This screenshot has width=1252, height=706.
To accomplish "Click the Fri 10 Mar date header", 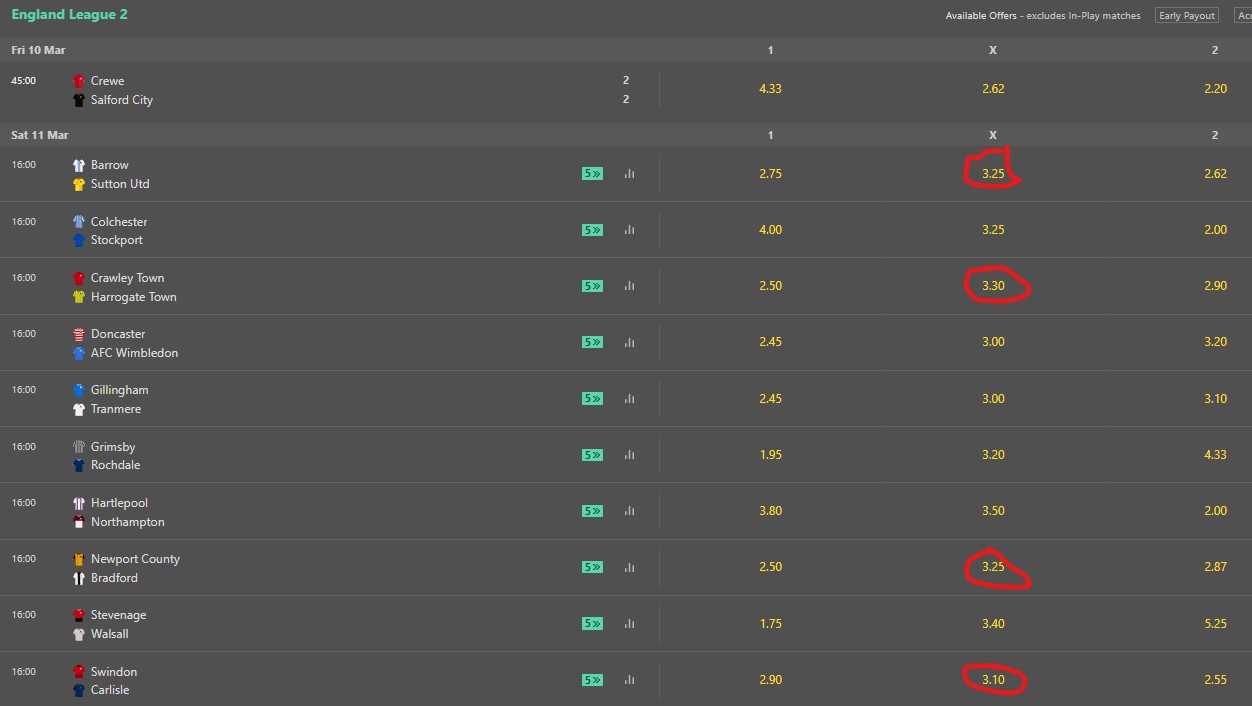I will [x=38, y=50].
